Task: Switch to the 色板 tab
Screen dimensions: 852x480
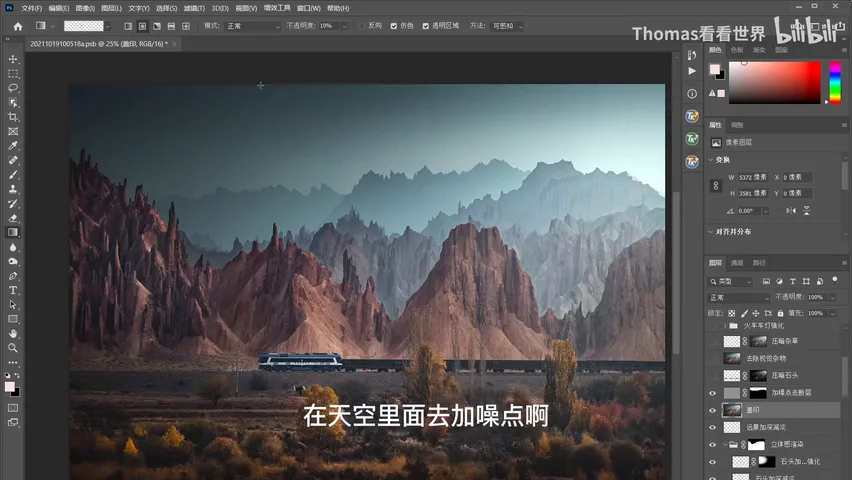Action: coord(737,50)
